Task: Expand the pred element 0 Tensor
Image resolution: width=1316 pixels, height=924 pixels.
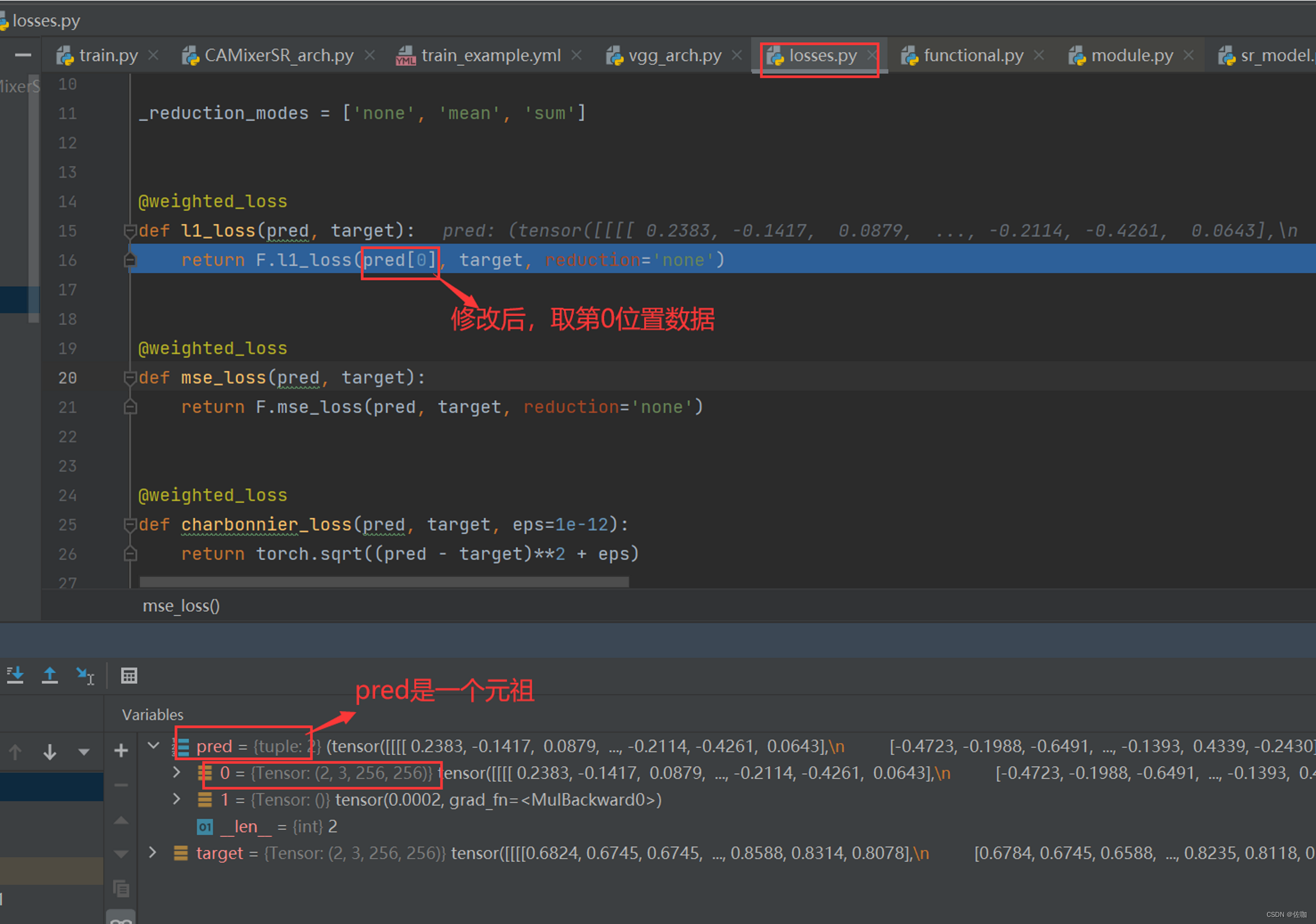Action: tap(176, 772)
